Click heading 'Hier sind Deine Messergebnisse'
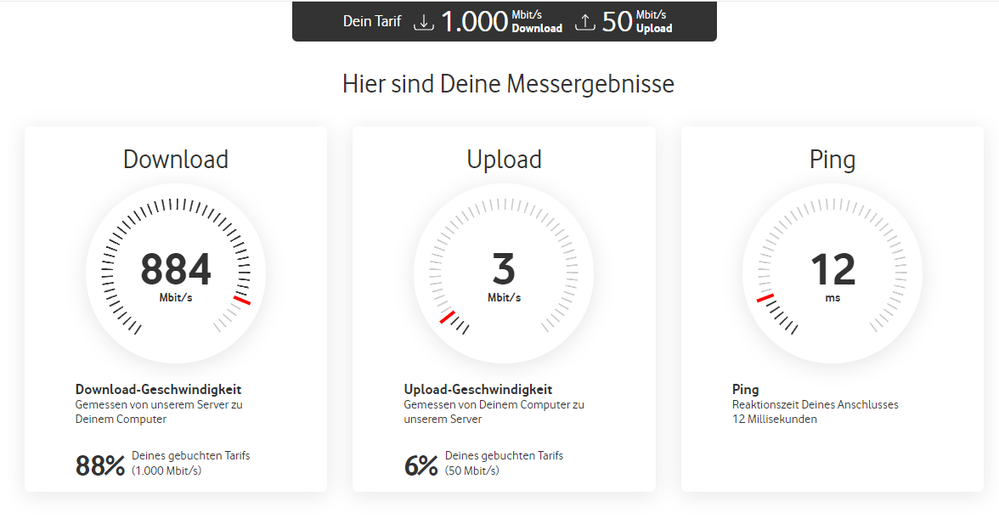The image size is (999, 518). pos(508,84)
